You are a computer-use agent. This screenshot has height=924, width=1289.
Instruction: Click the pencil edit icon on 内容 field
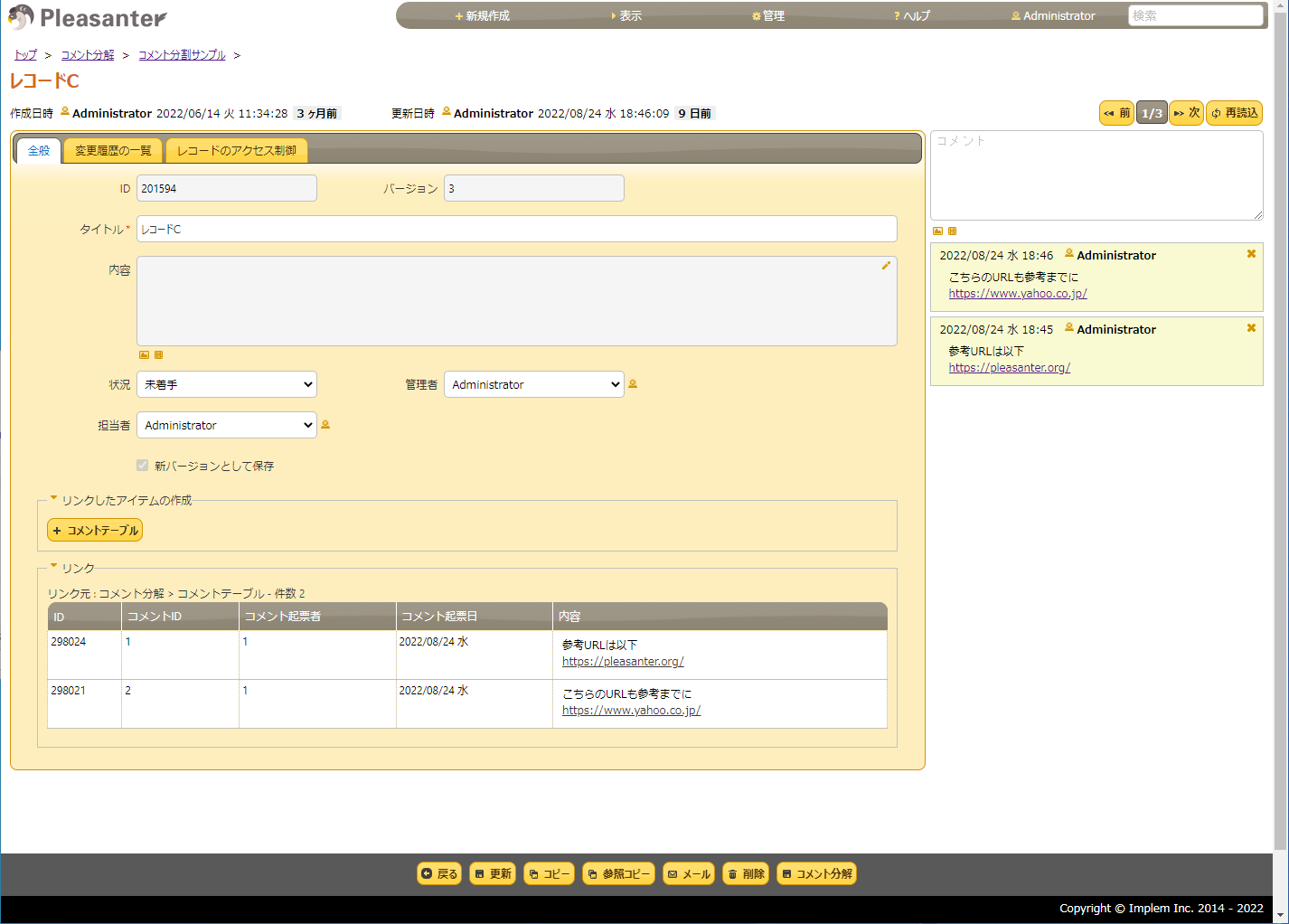[886, 265]
